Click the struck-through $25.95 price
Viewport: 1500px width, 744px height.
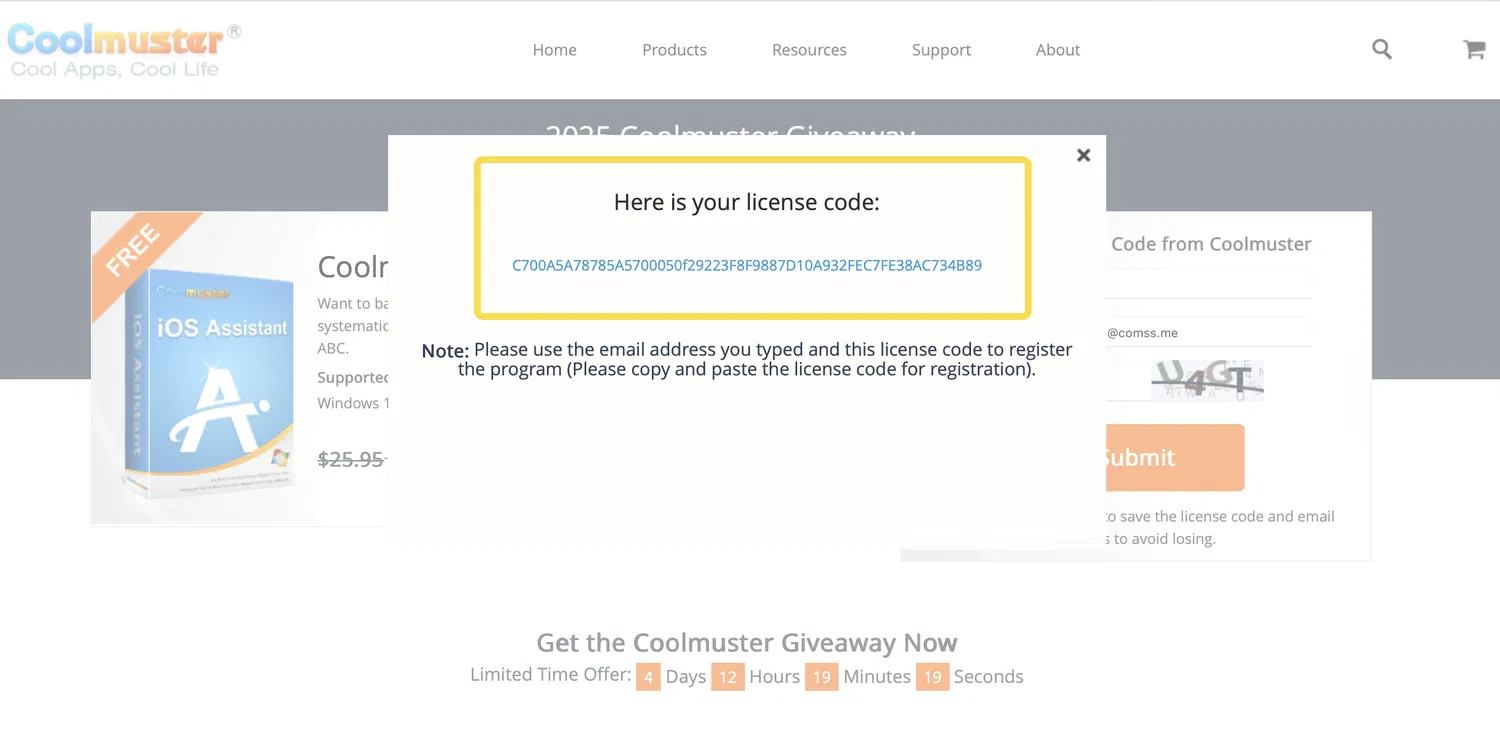tap(351, 459)
